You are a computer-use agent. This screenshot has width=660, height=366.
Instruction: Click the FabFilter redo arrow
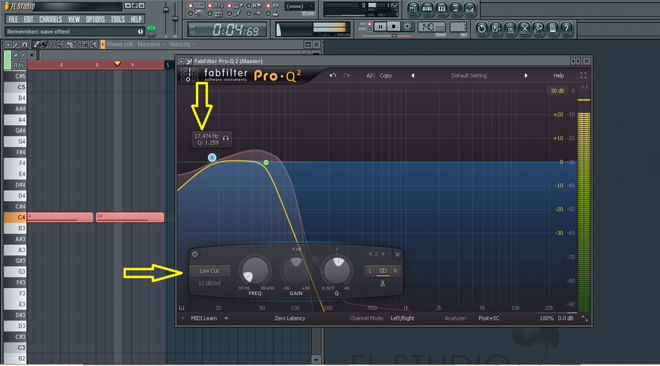point(347,76)
